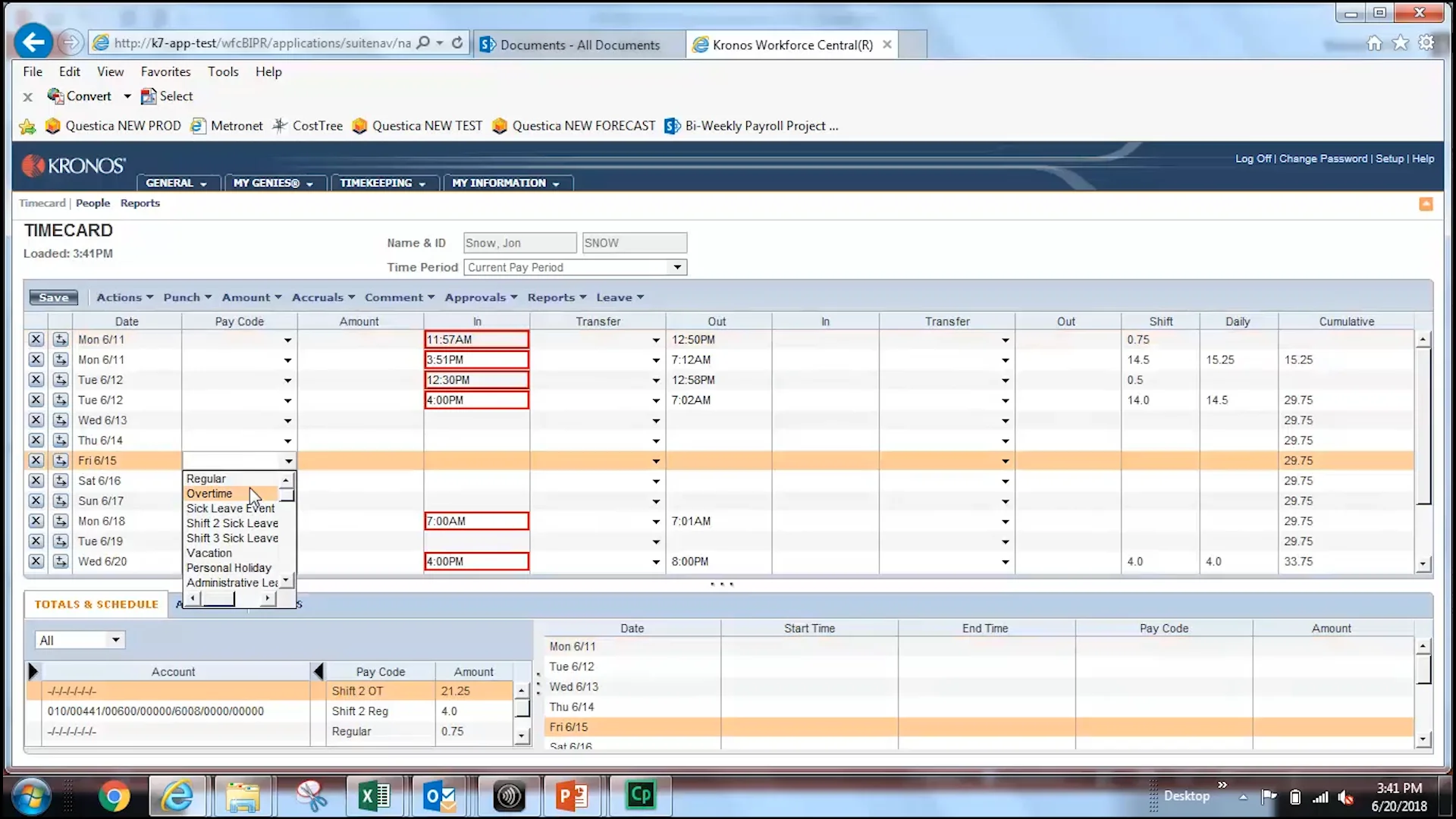1456x819 pixels.
Task: Click the Save button
Action: pos(52,297)
